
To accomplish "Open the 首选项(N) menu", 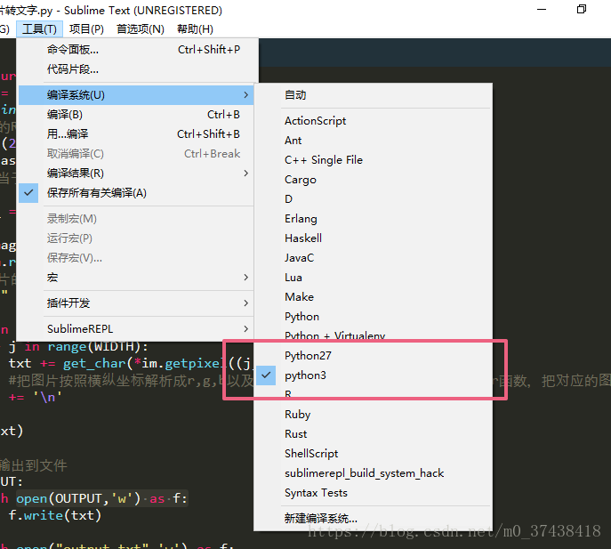I will pyautogui.click(x=140, y=29).
